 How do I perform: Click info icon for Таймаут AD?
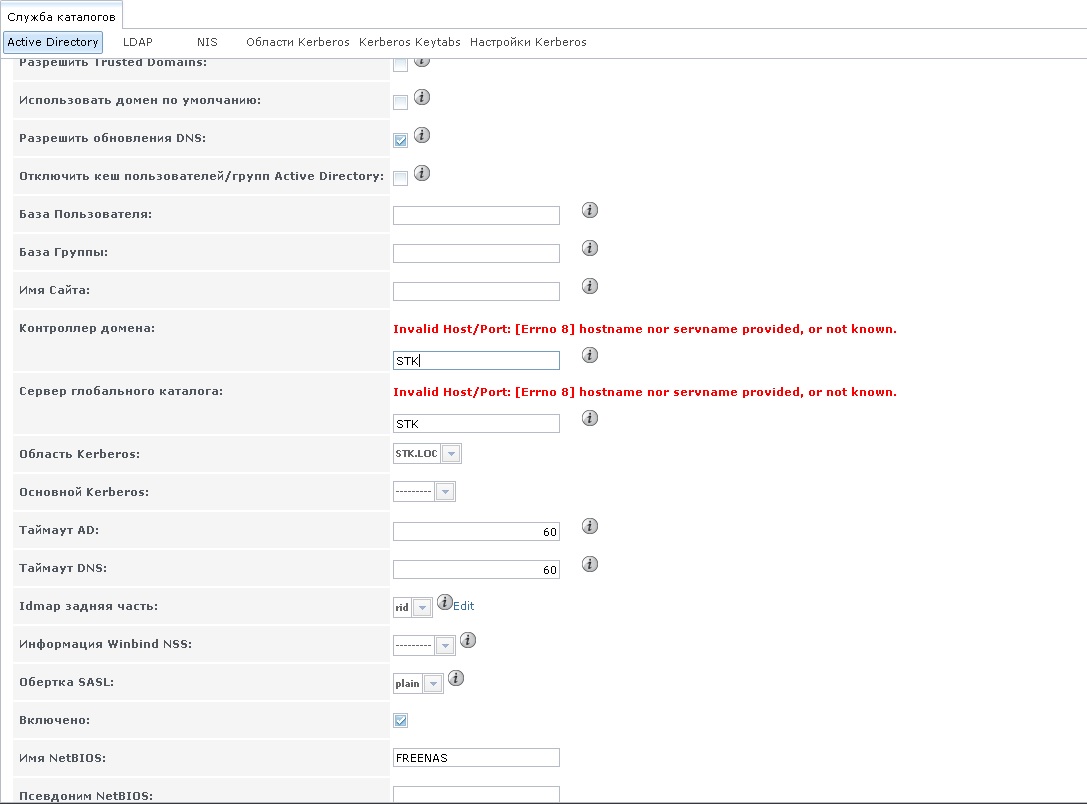coord(590,526)
